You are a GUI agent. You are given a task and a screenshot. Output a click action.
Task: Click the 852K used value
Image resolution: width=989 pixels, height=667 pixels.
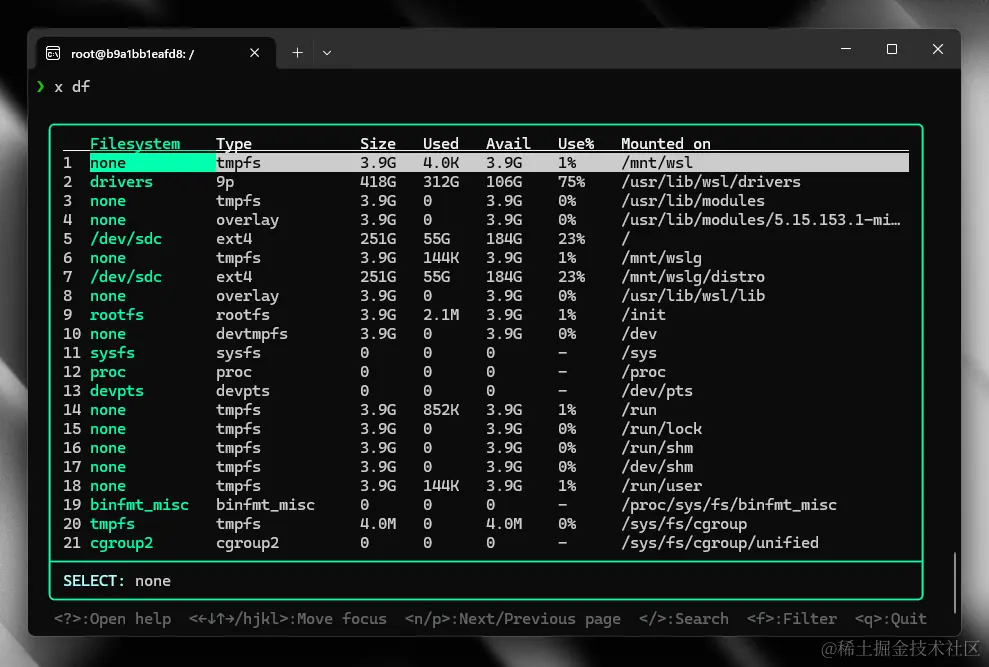point(441,410)
